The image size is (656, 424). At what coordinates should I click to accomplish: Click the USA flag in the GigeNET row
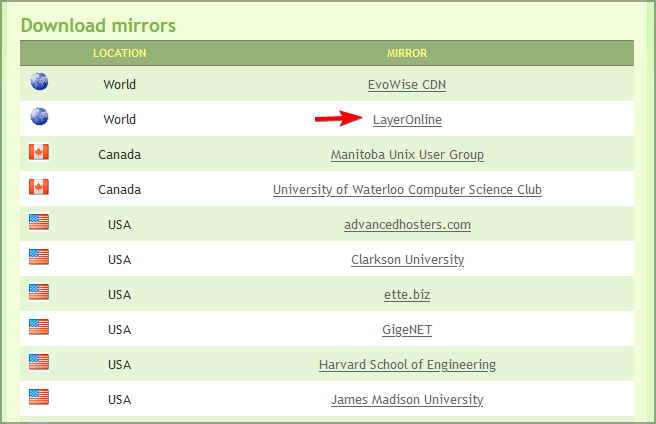39,328
